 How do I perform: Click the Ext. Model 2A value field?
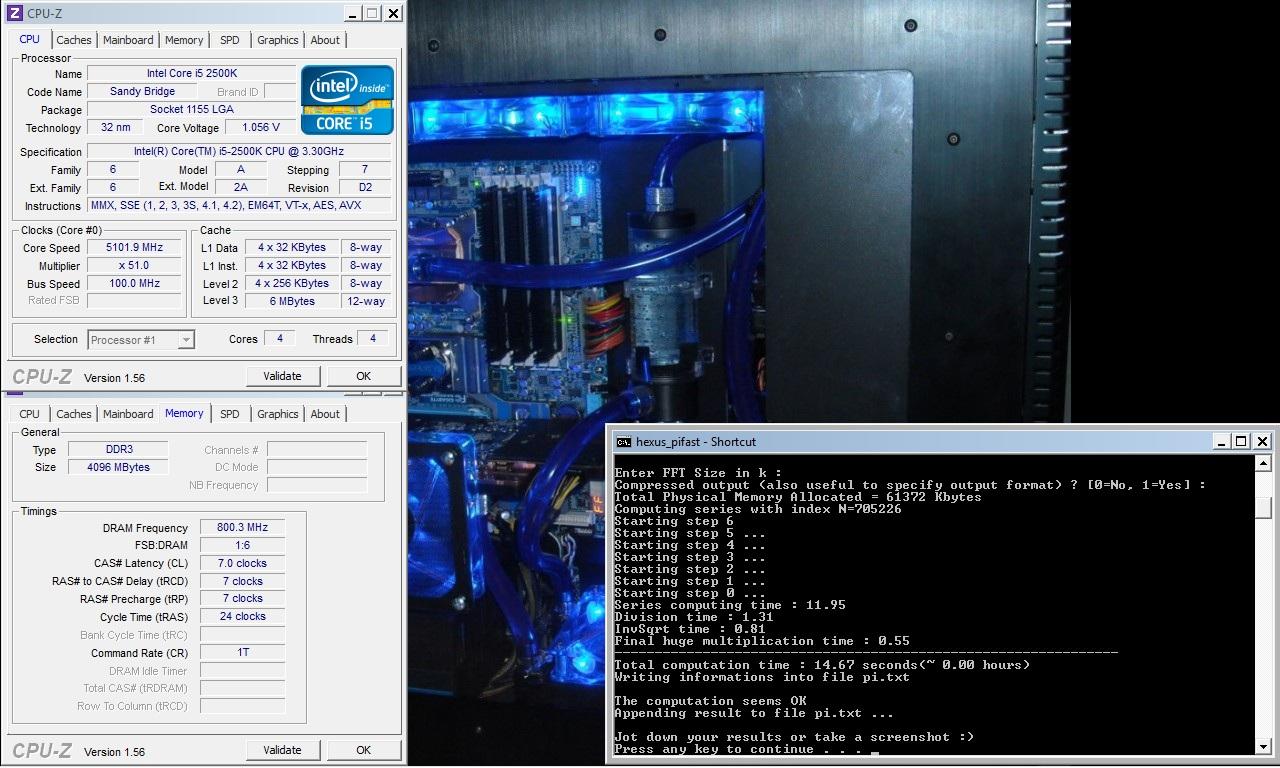(x=240, y=187)
